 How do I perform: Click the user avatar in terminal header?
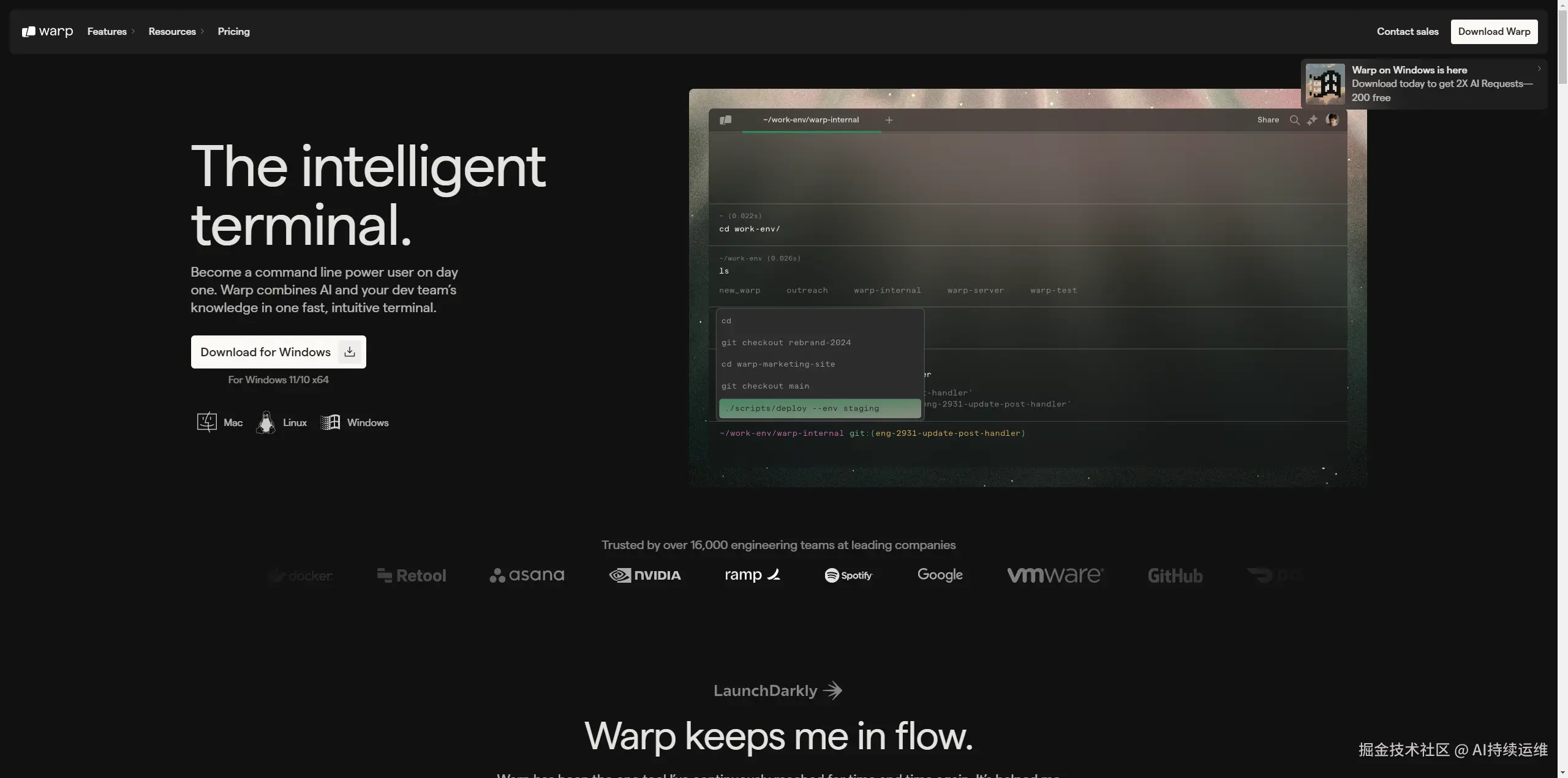pos(1332,119)
